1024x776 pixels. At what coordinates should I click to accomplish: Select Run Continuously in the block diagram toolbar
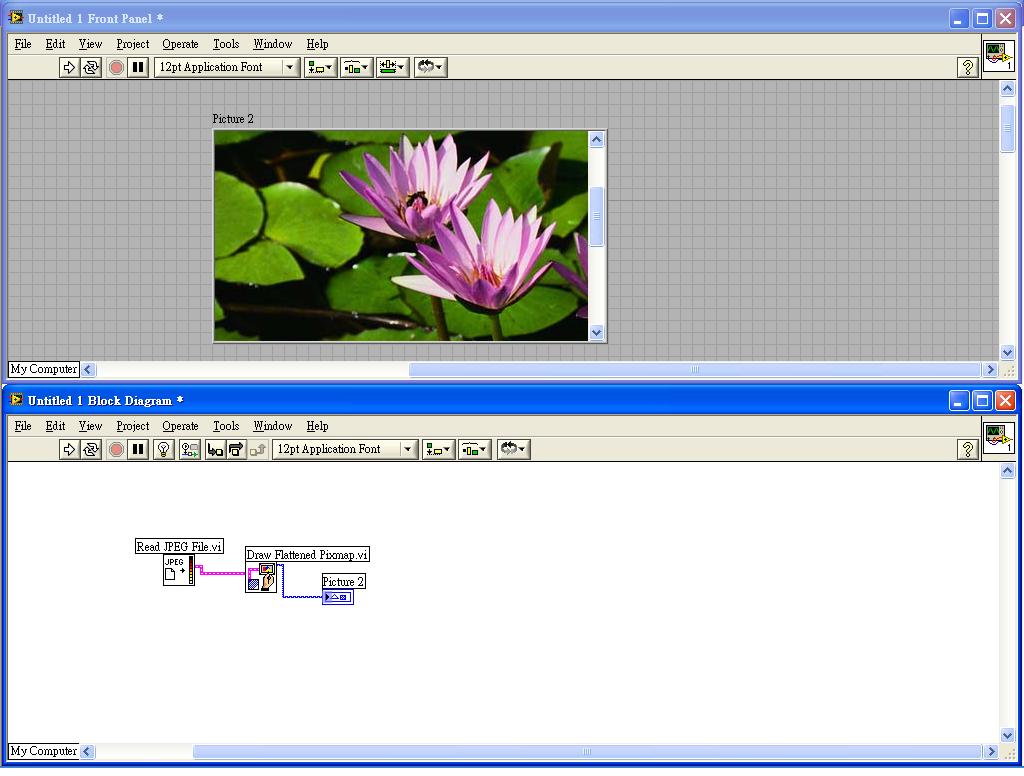(x=89, y=449)
